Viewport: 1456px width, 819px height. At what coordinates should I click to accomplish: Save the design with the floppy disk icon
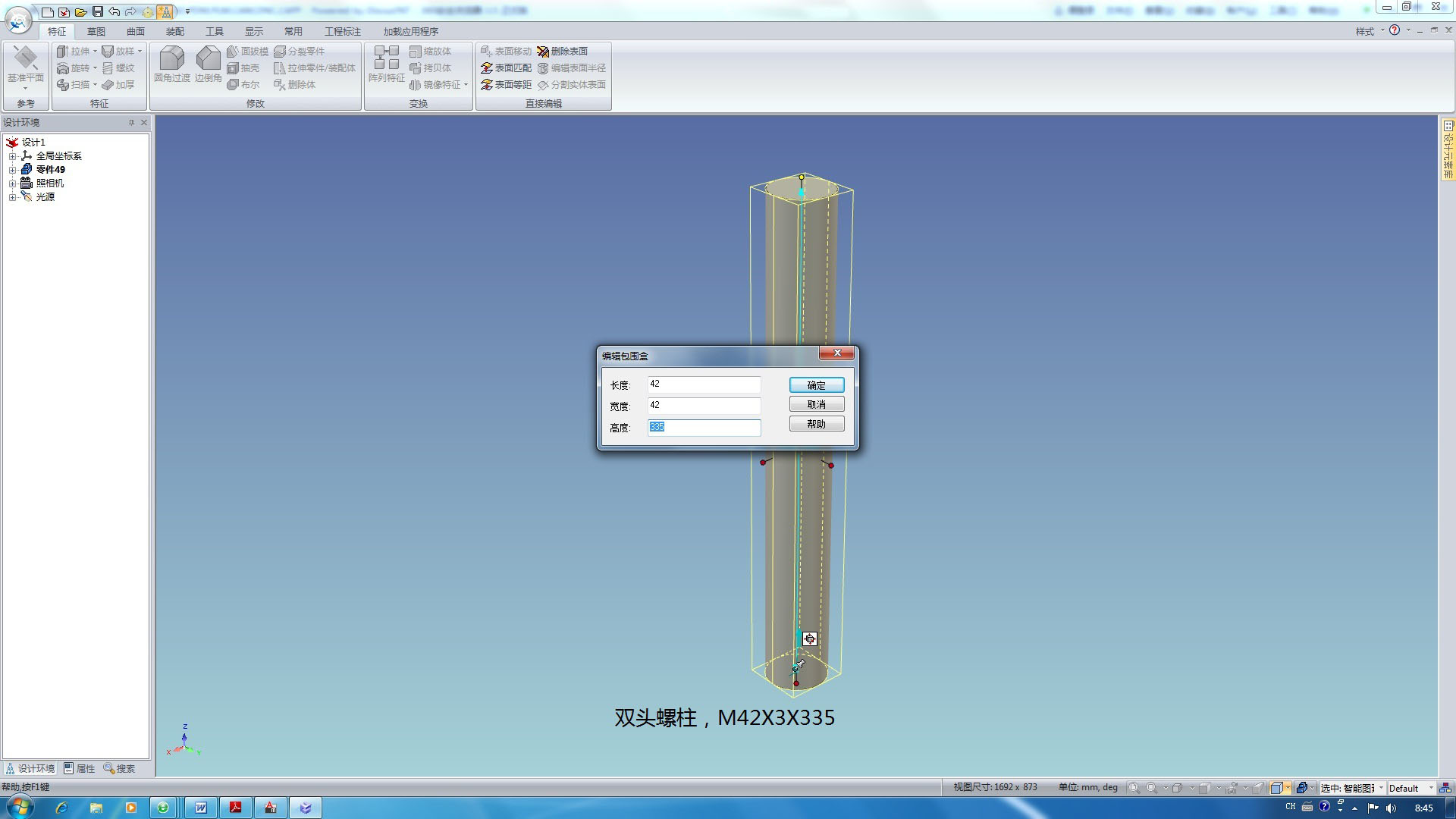click(97, 11)
